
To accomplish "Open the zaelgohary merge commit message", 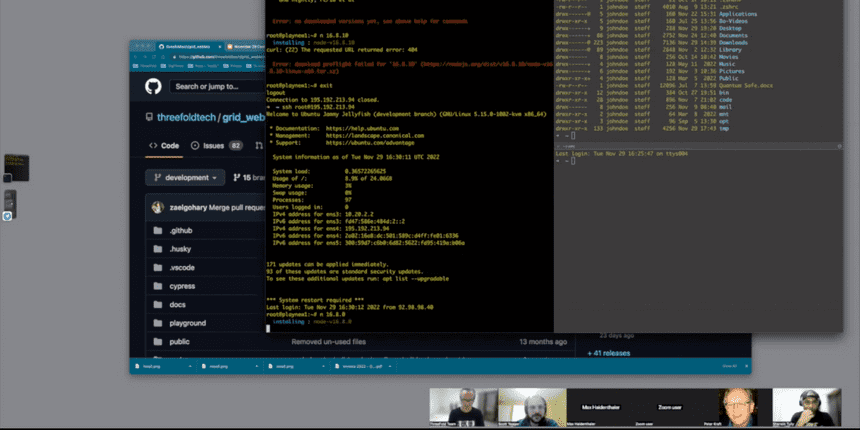I will tap(237, 207).
